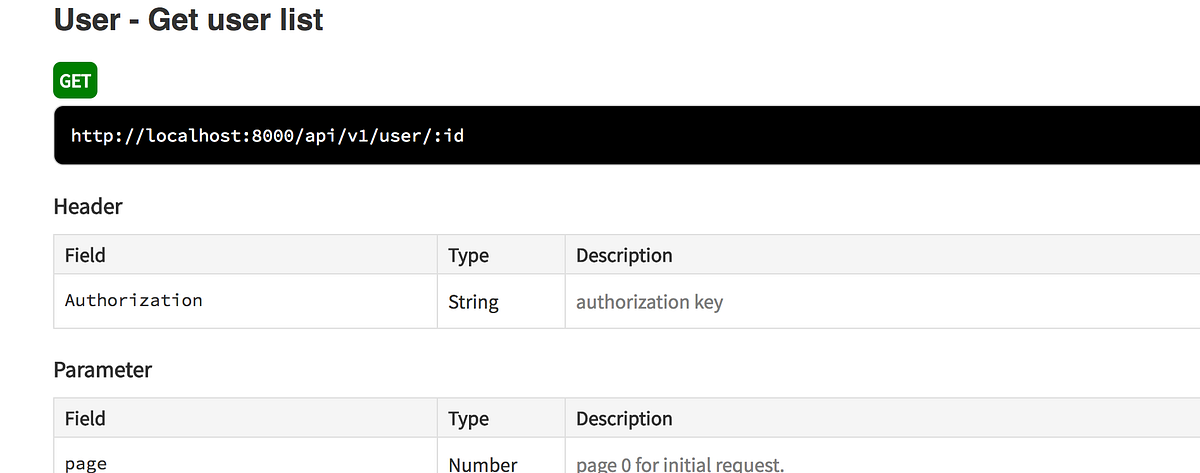Click 'page 0 for initial request' description
1200x473 pixels.
680,464
